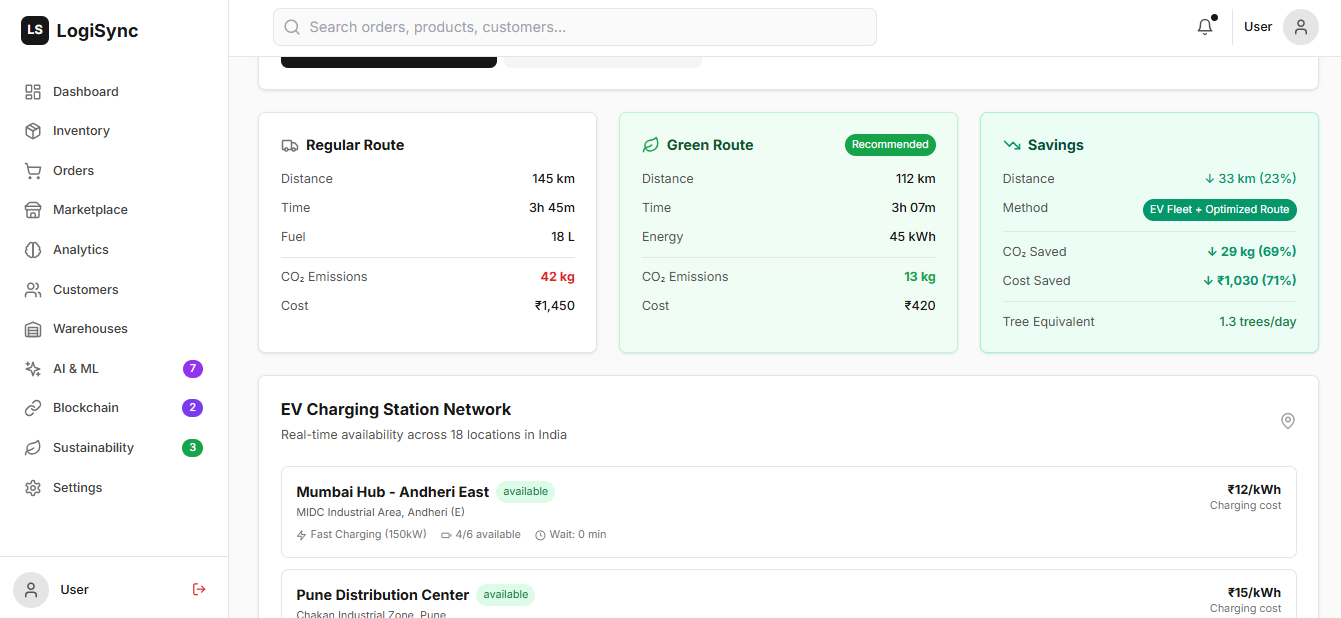Click the map pin icon in EV Charging Network
The width and height of the screenshot is (1341, 618).
(1288, 421)
